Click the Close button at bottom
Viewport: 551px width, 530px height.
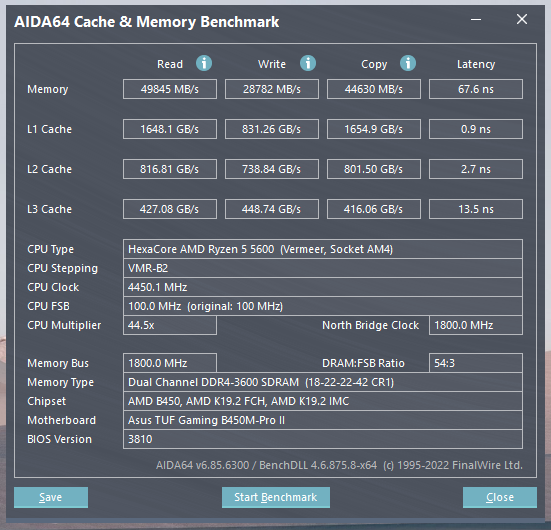pyautogui.click(x=500, y=497)
